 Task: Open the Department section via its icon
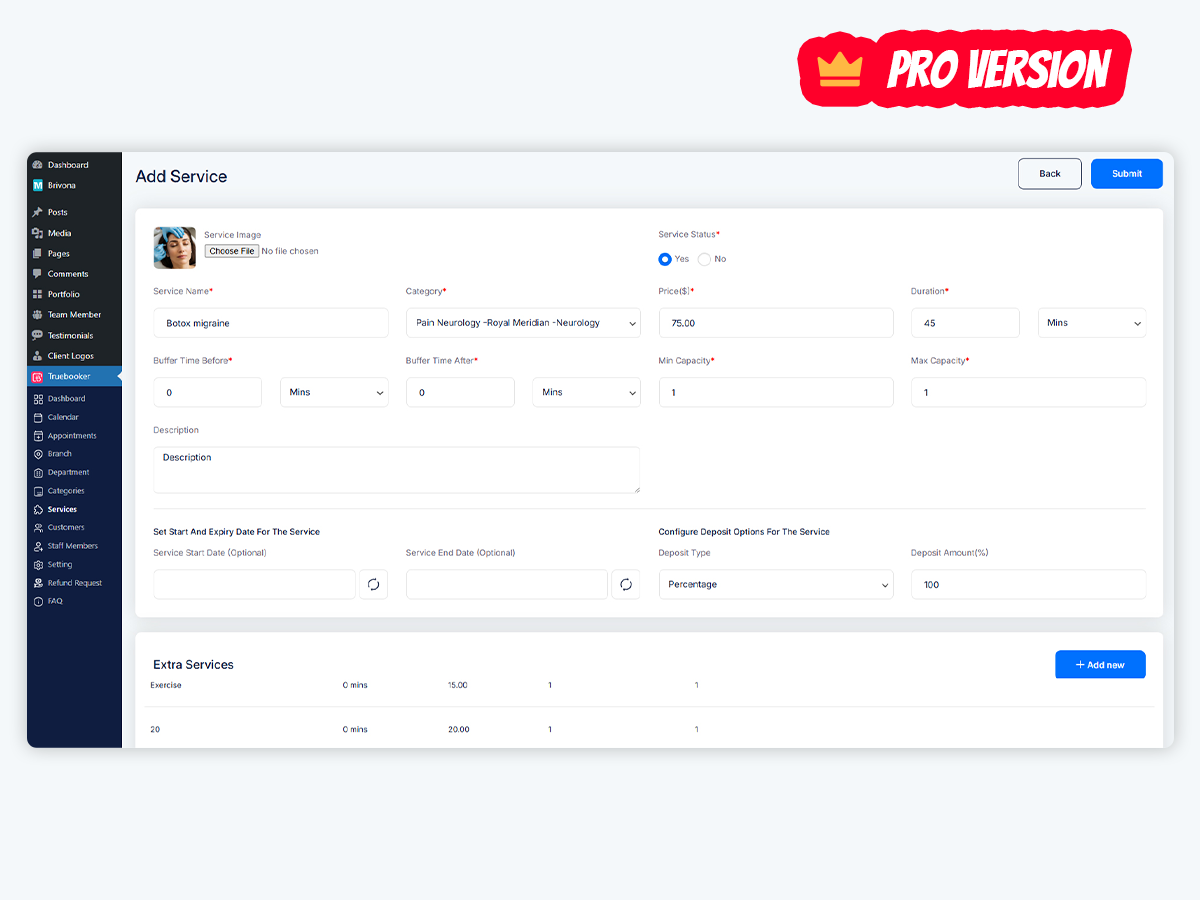tap(40, 471)
